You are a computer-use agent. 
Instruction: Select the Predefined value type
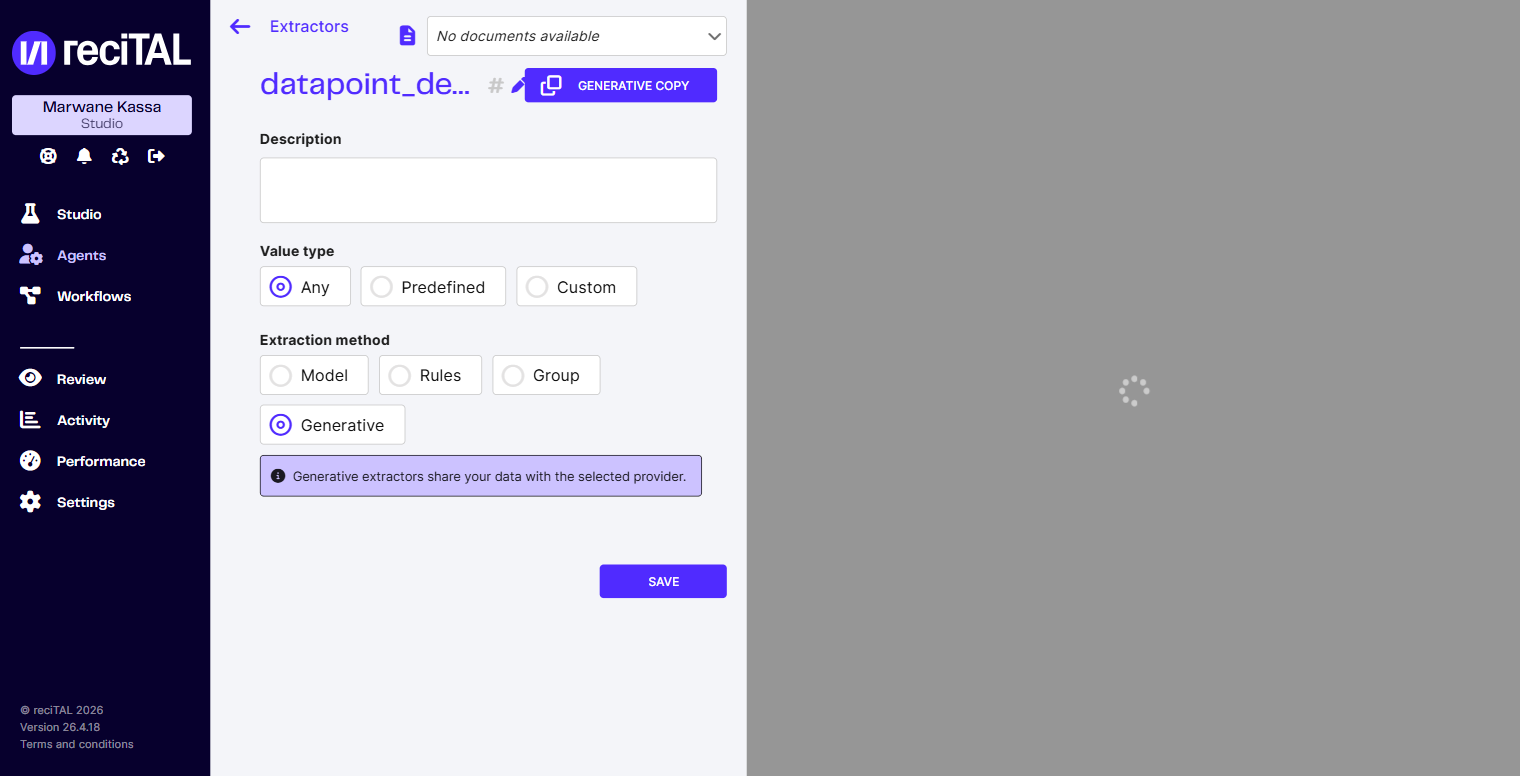click(433, 286)
